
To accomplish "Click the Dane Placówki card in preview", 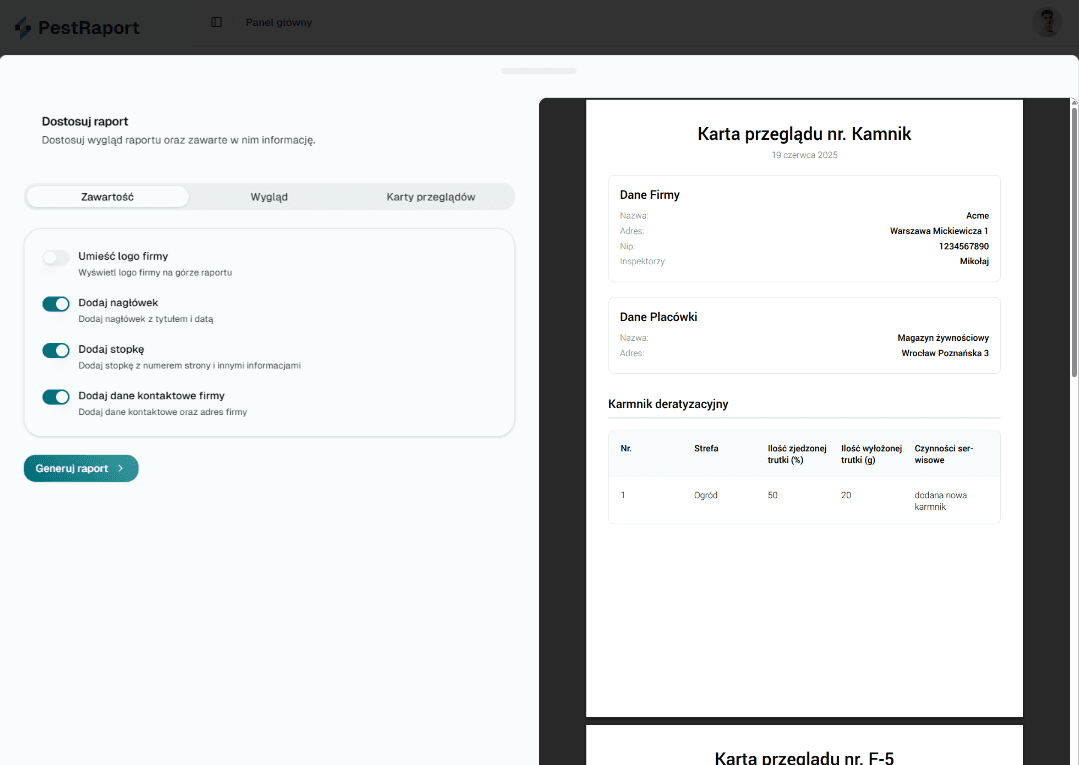I will click(804, 335).
